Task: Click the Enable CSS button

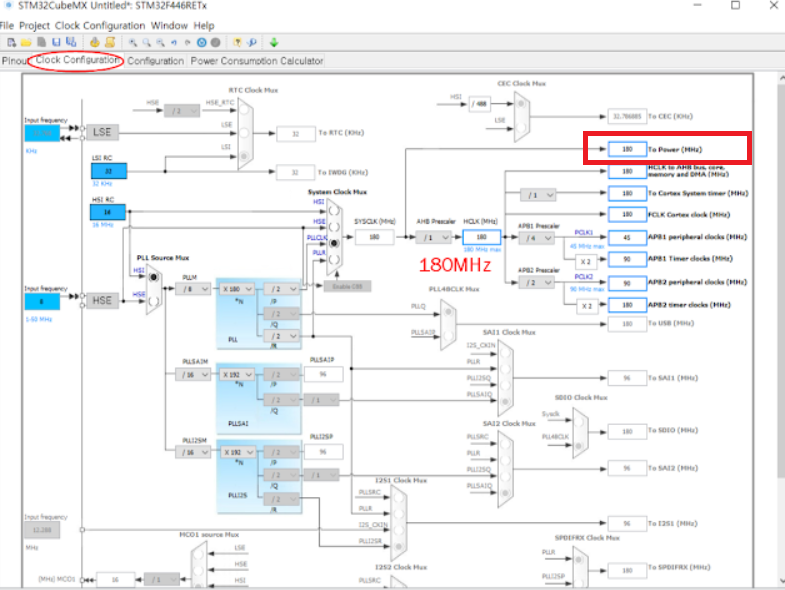Action: click(347, 286)
